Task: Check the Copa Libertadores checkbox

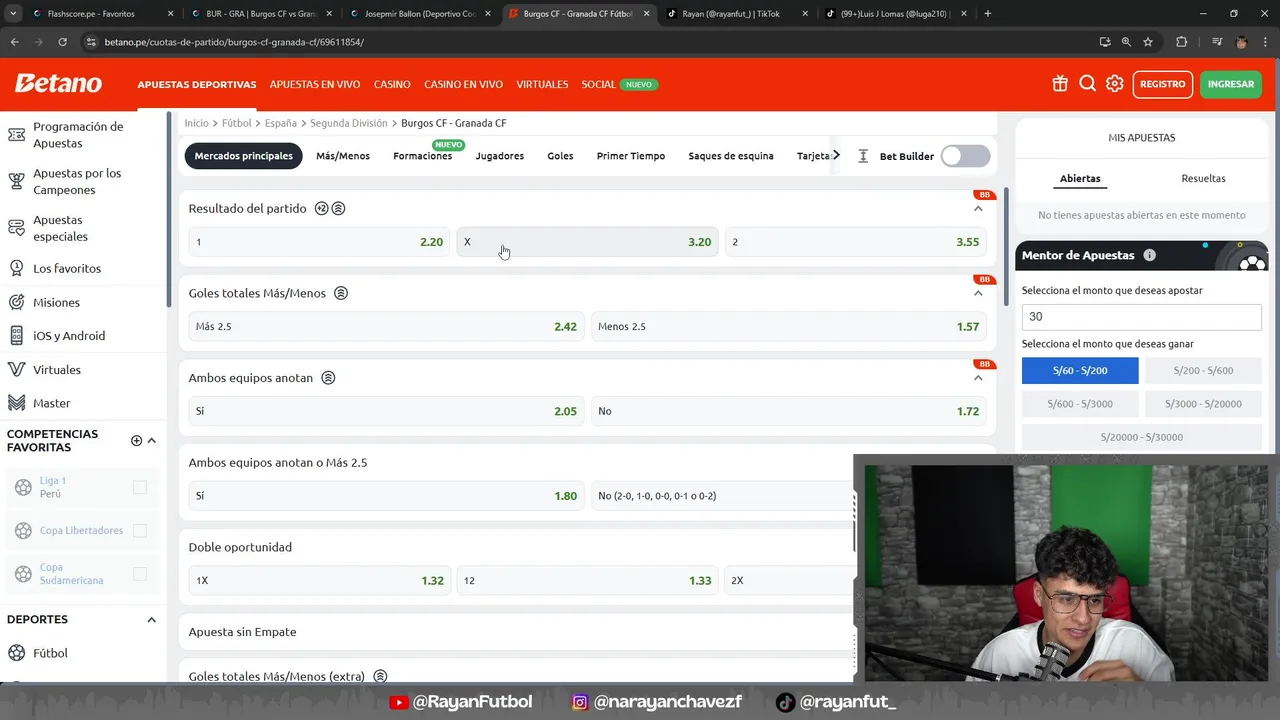Action: pos(140,530)
